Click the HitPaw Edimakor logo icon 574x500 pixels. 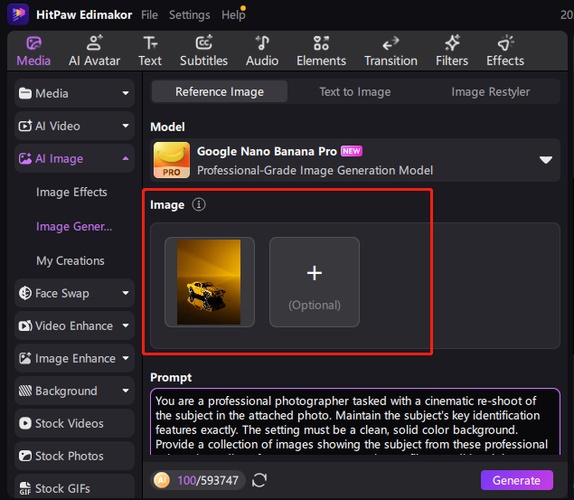click(18, 14)
